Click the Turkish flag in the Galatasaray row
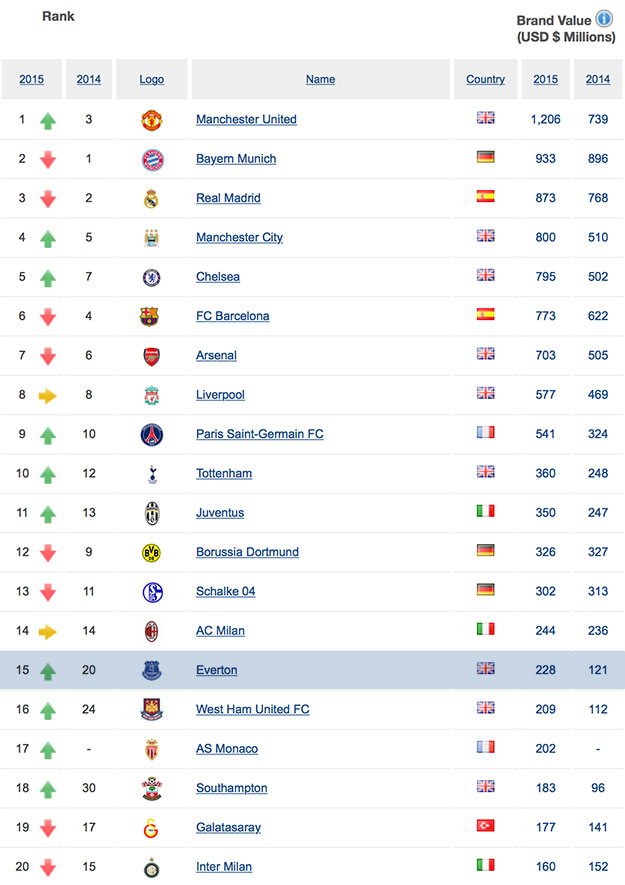 coord(486,826)
